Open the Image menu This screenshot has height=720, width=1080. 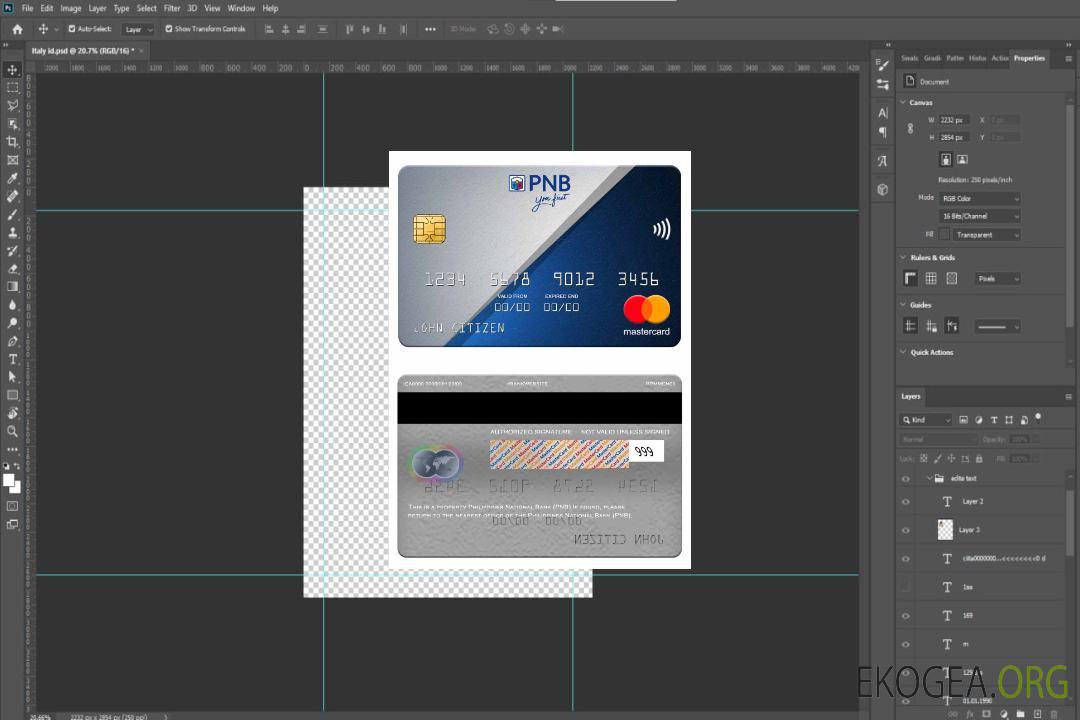pos(70,8)
